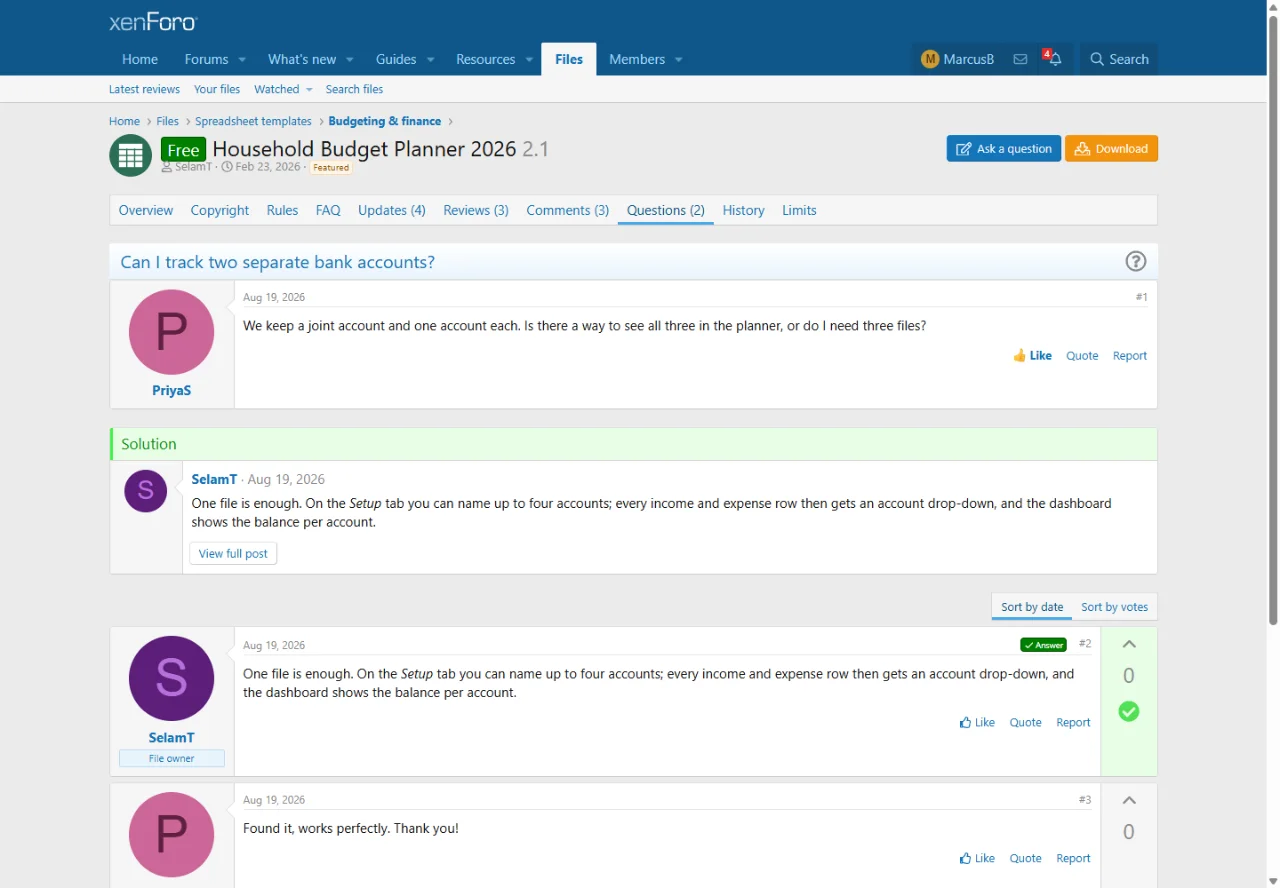
Task: Open the History tab
Action: click(743, 210)
